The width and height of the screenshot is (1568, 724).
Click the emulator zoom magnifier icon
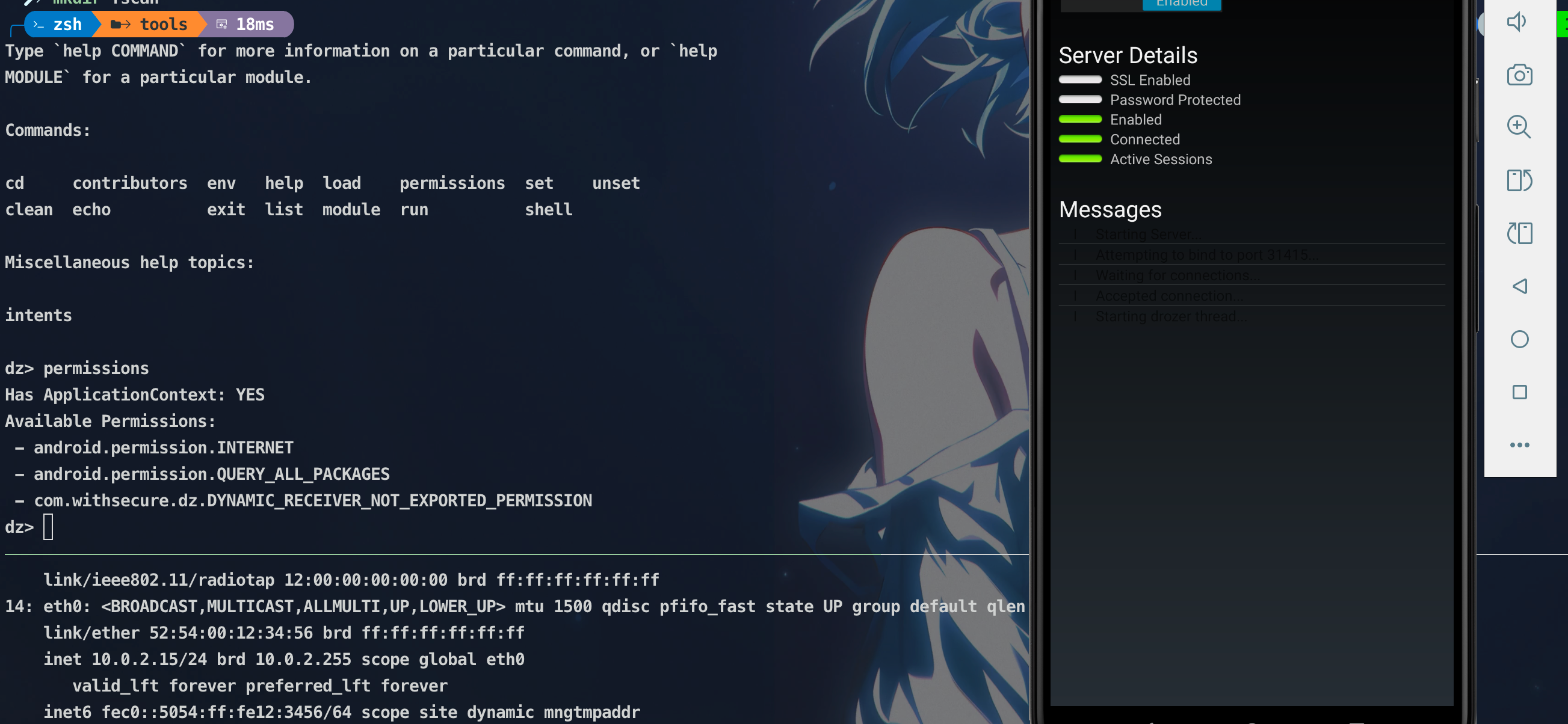1519,127
